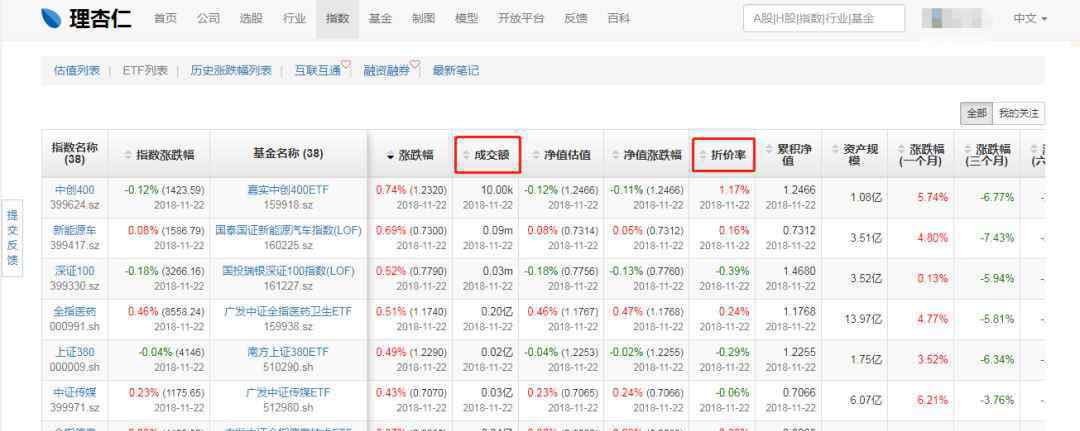Sort by 资产规模 column sort icon
The width and height of the screenshot is (1080, 431).
(832, 149)
